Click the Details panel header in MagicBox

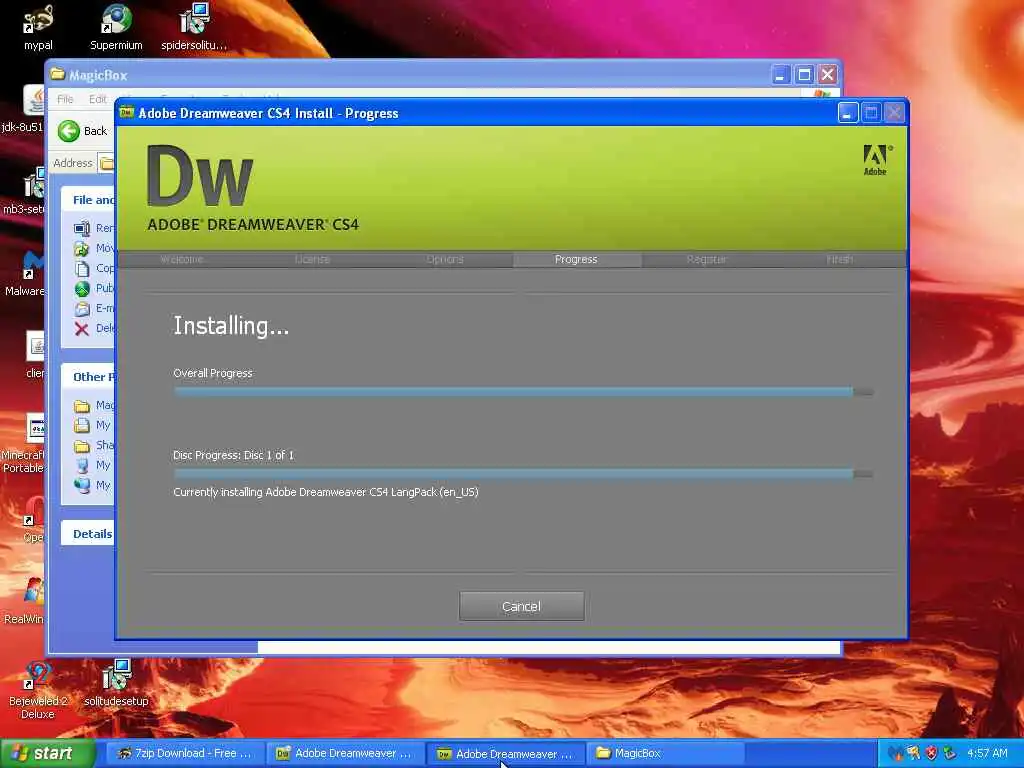coord(88,534)
